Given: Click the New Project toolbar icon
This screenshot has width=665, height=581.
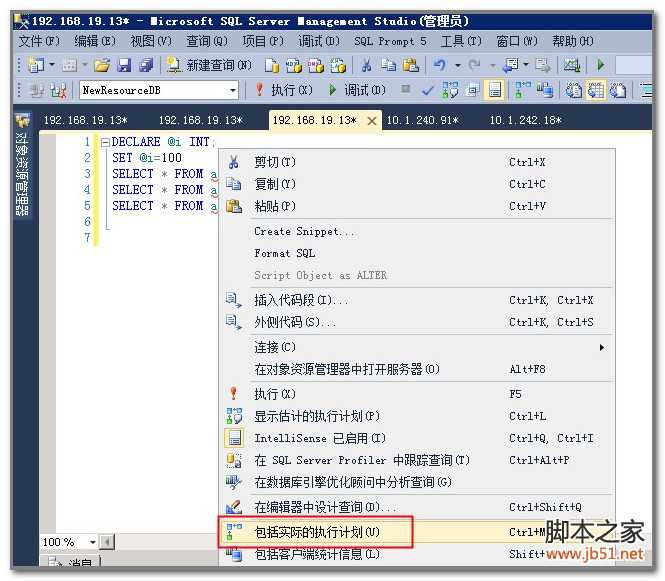Looking at the screenshot, I should tap(36, 65).
